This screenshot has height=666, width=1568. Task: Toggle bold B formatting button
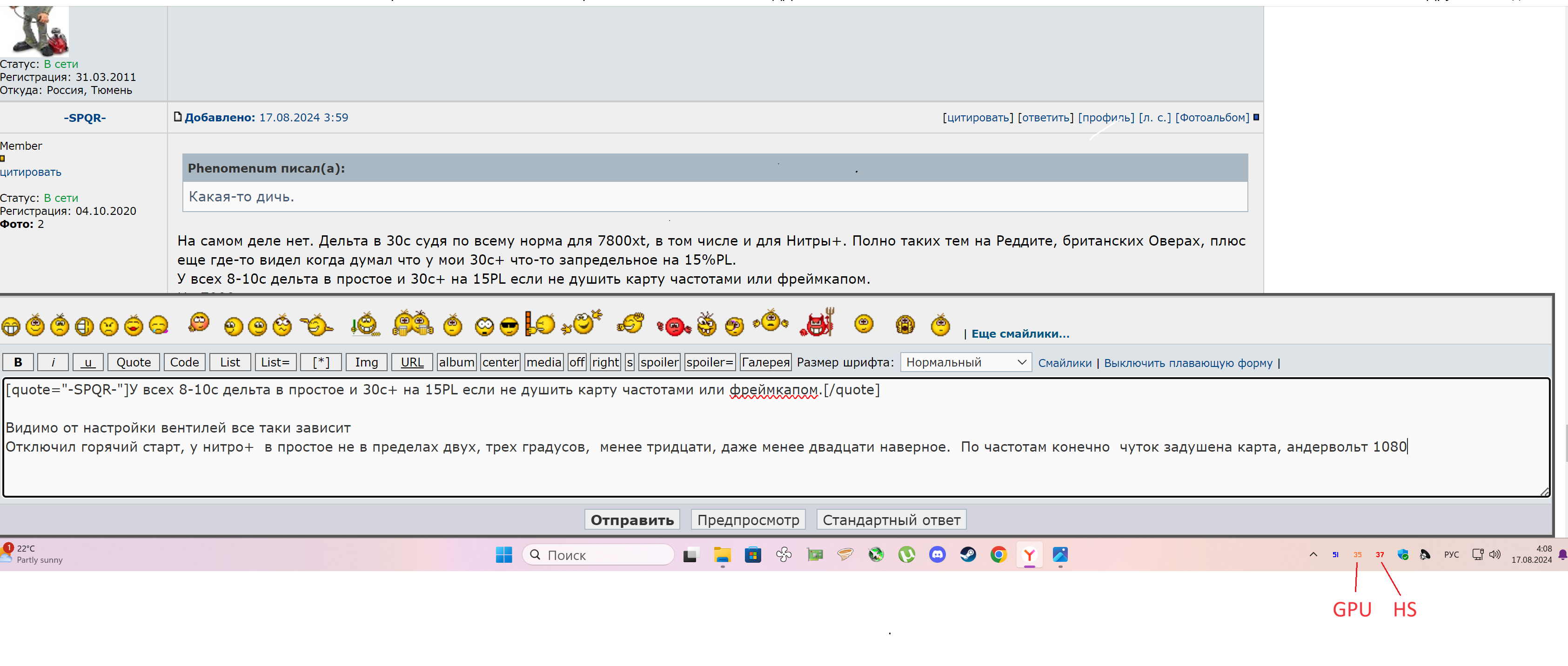[18, 362]
